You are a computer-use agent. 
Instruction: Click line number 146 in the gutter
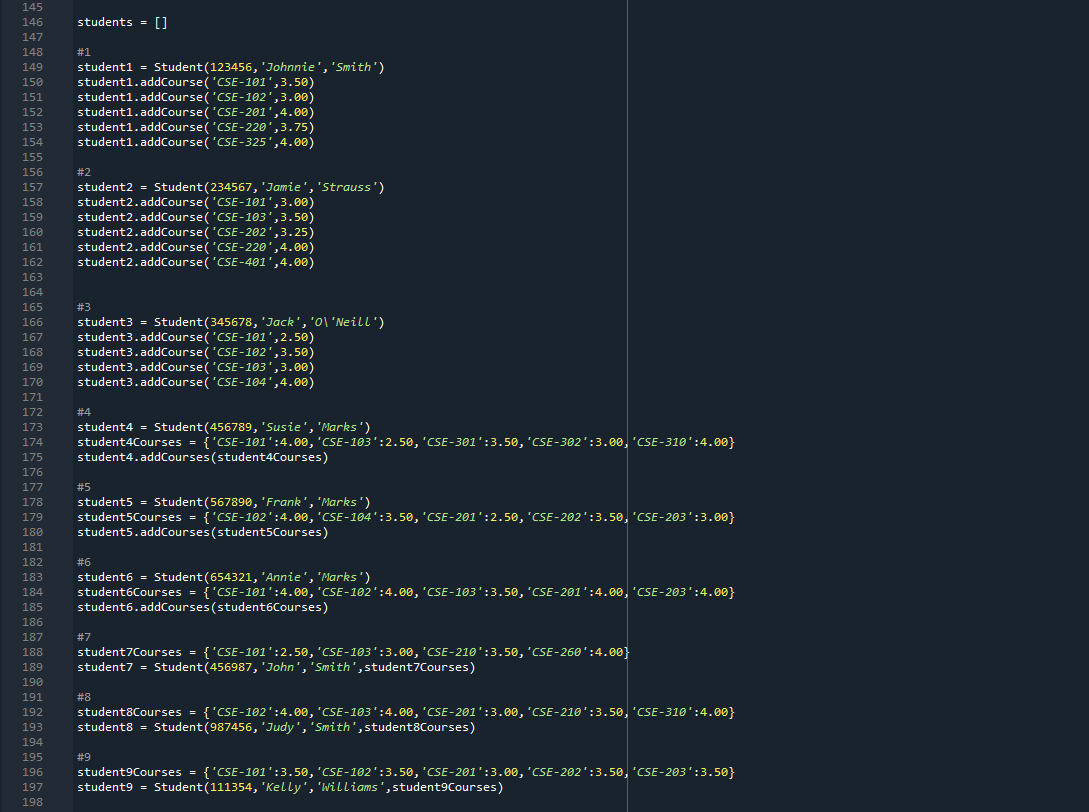32,22
